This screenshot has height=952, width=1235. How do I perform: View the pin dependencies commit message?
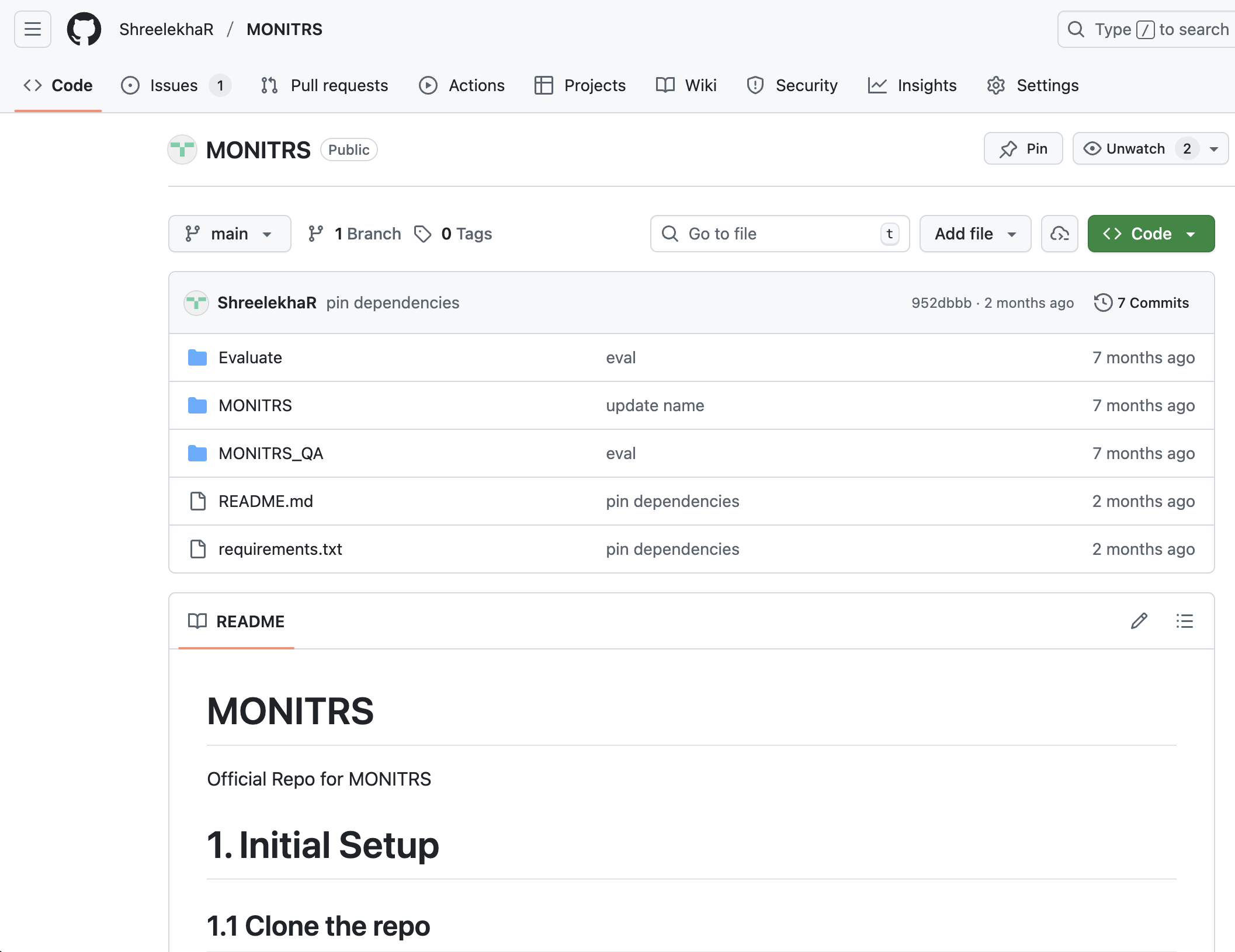click(393, 303)
